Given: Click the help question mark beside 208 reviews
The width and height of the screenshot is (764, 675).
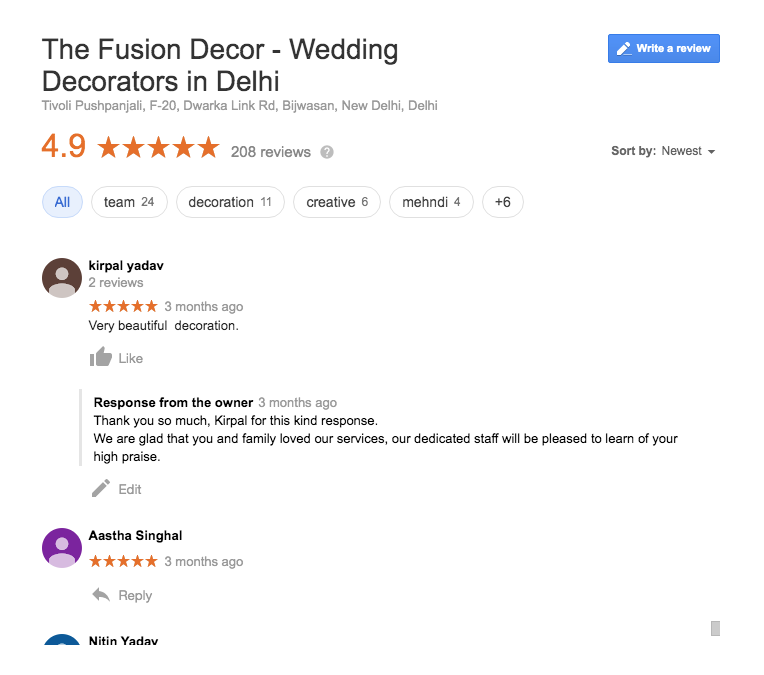Looking at the screenshot, I should (327, 152).
